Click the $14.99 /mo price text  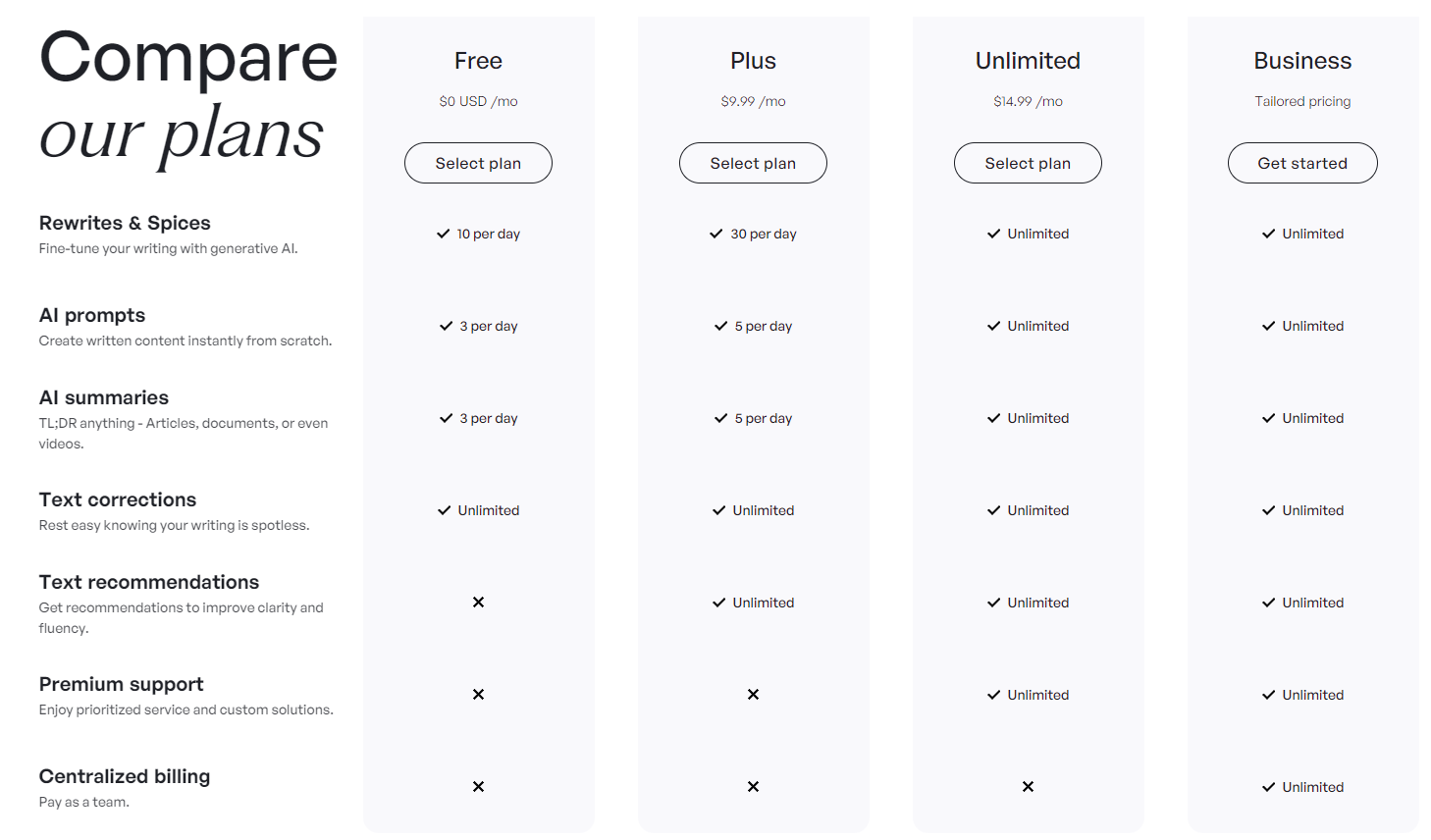(1028, 101)
